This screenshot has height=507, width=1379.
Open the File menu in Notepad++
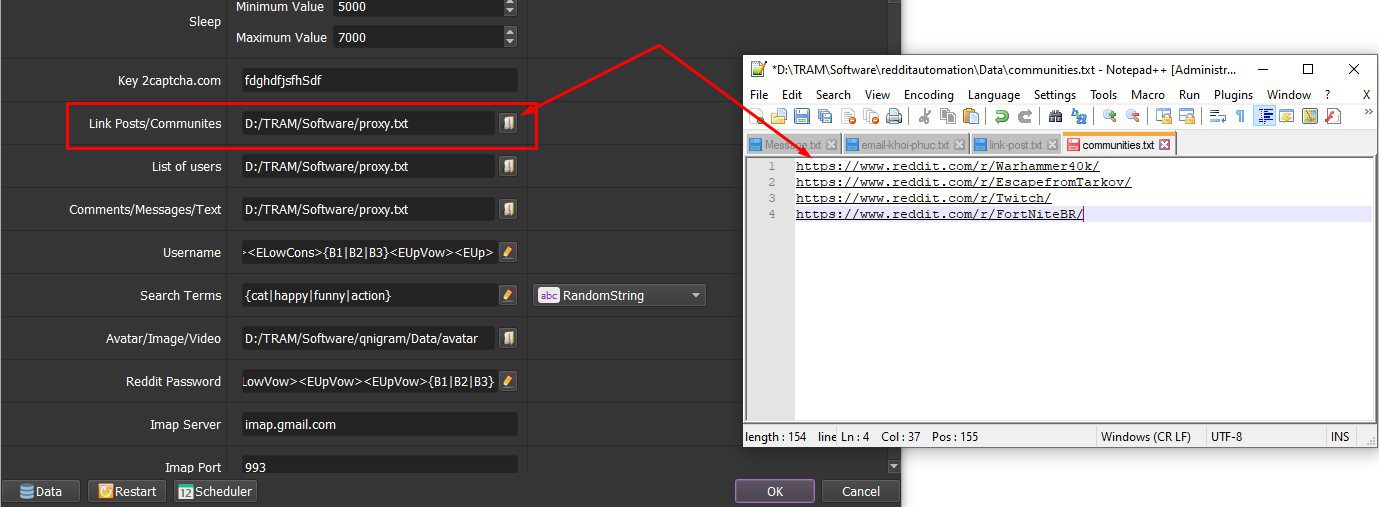759,94
